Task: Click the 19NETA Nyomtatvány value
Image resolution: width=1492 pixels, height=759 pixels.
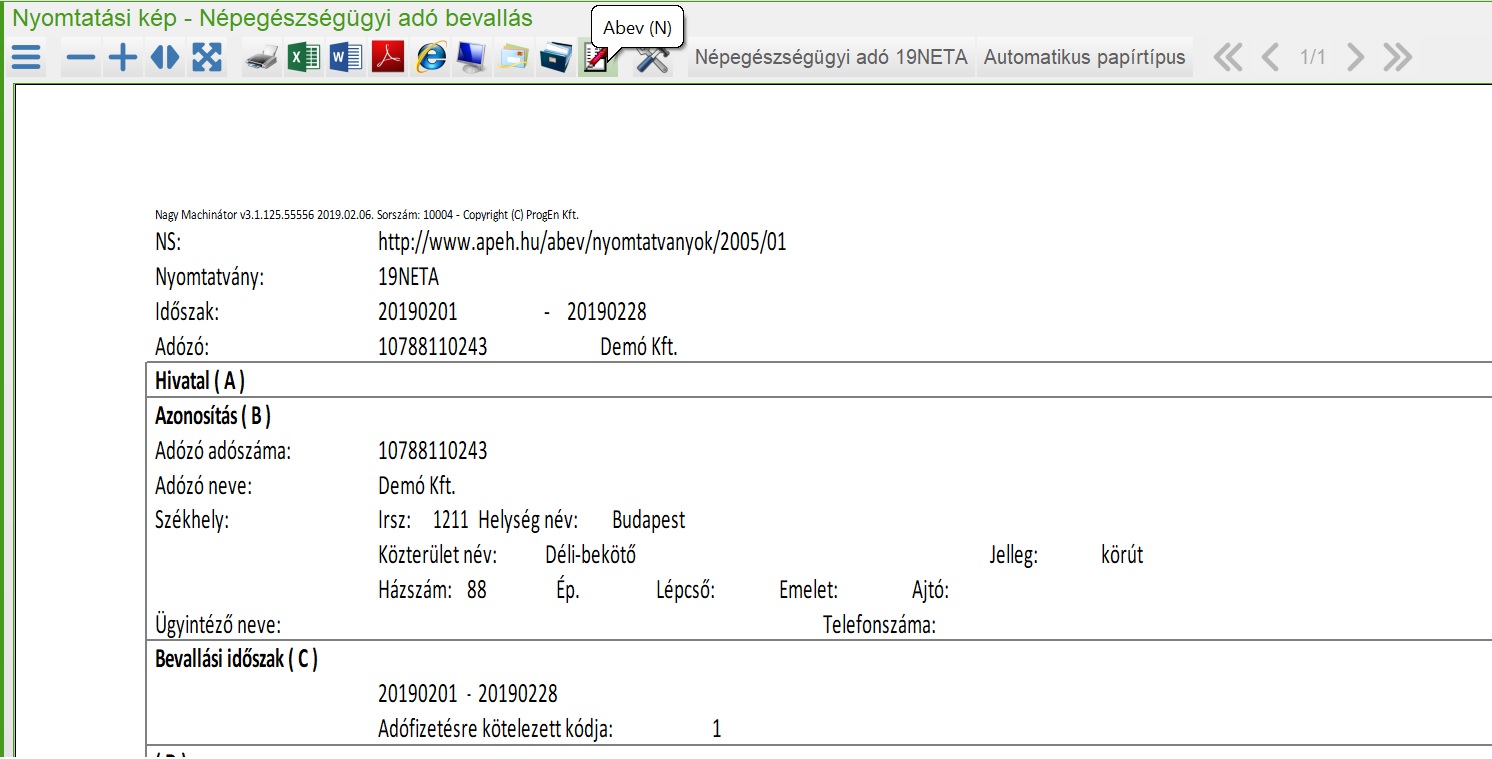Action: (408, 277)
